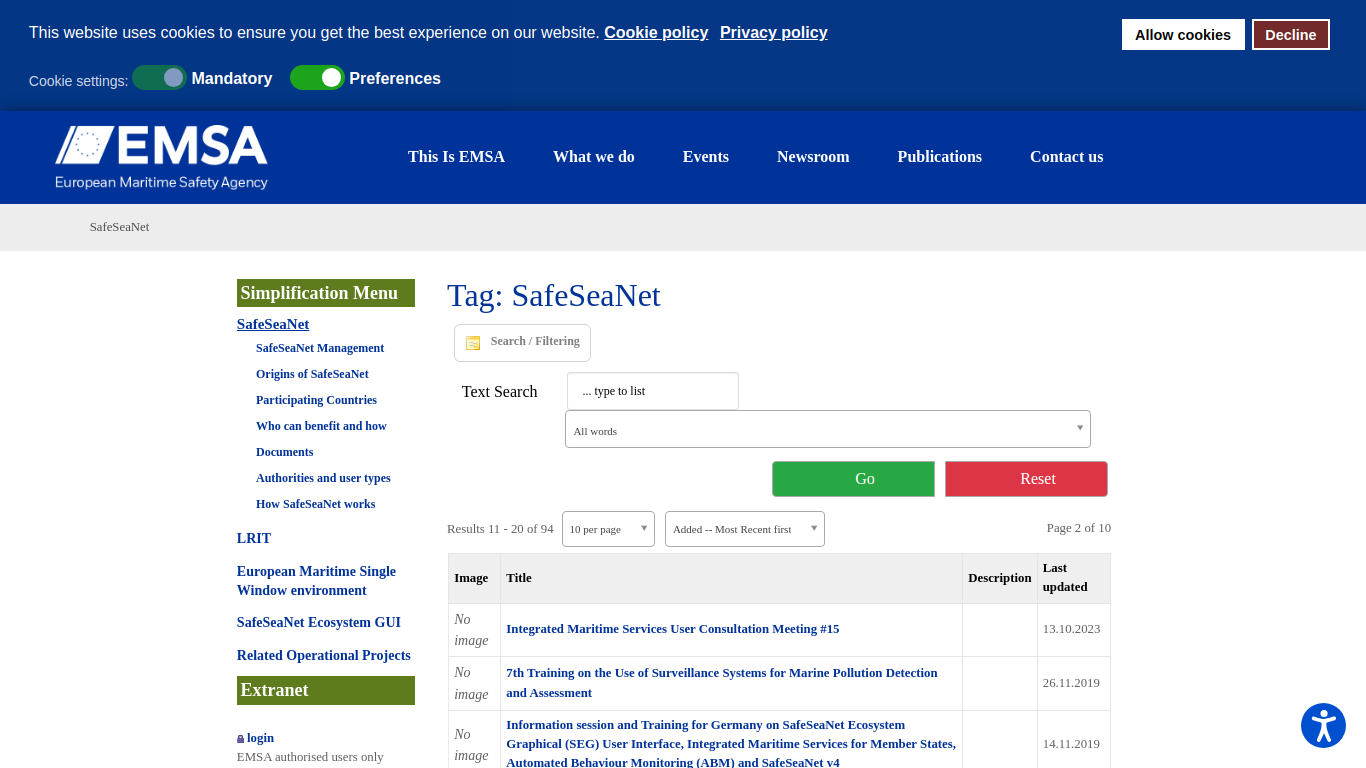Click the Description column header

point(1000,578)
